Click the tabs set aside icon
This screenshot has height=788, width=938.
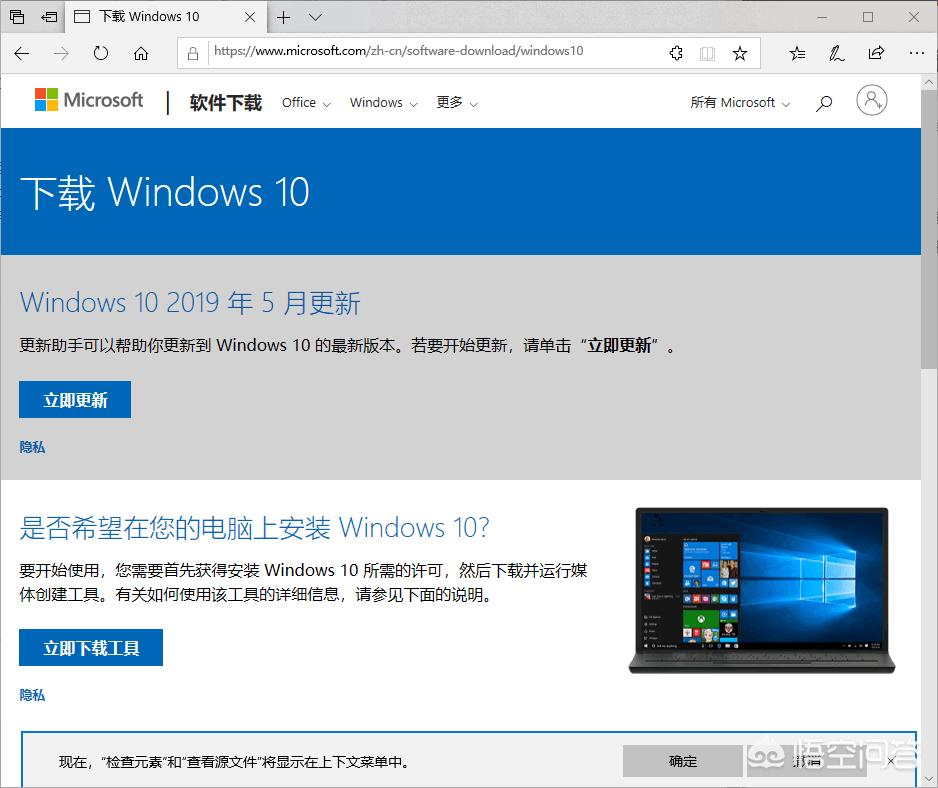[17, 17]
